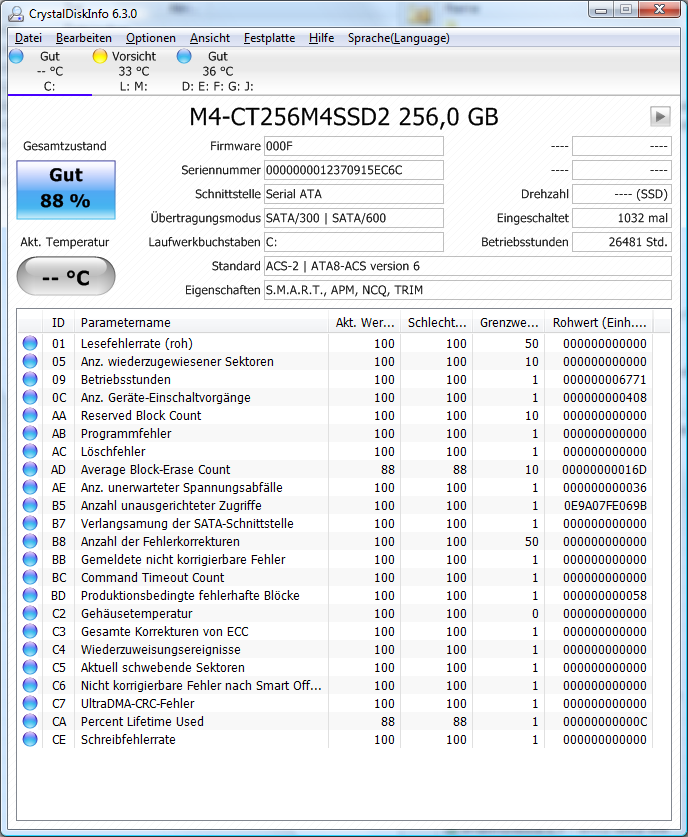Click status orb for Reserved Block Count row
The image size is (688, 837).
pos(30,415)
